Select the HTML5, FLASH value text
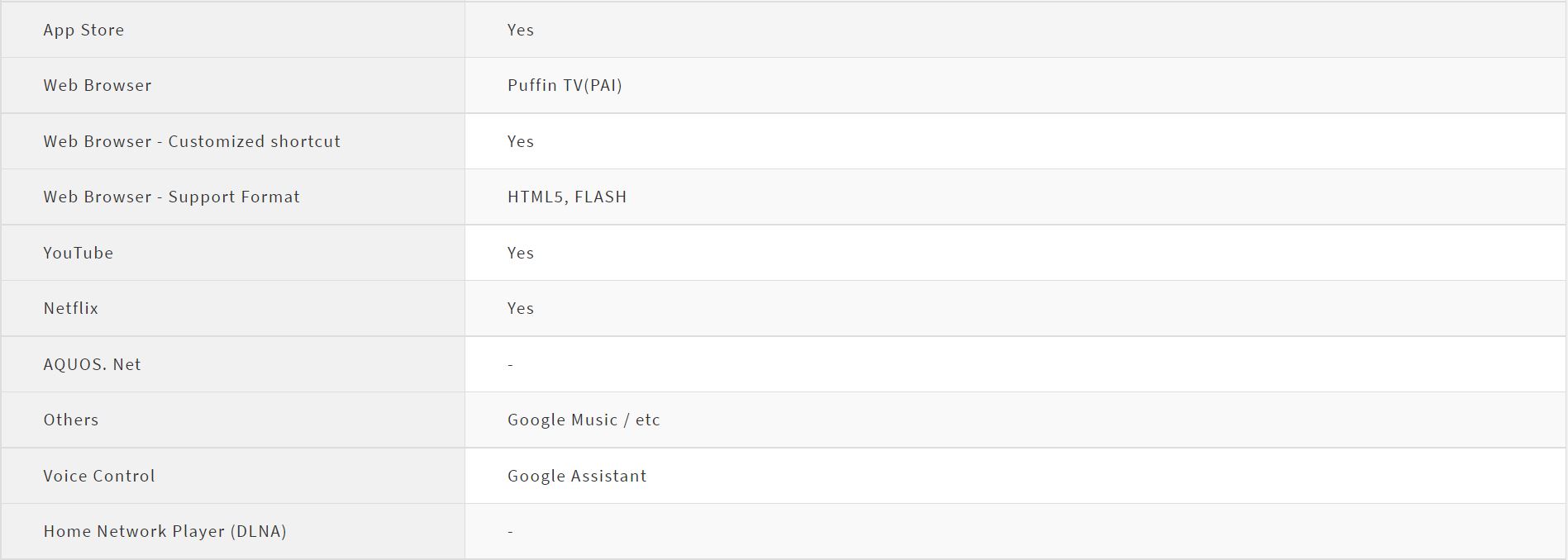 pos(567,197)
